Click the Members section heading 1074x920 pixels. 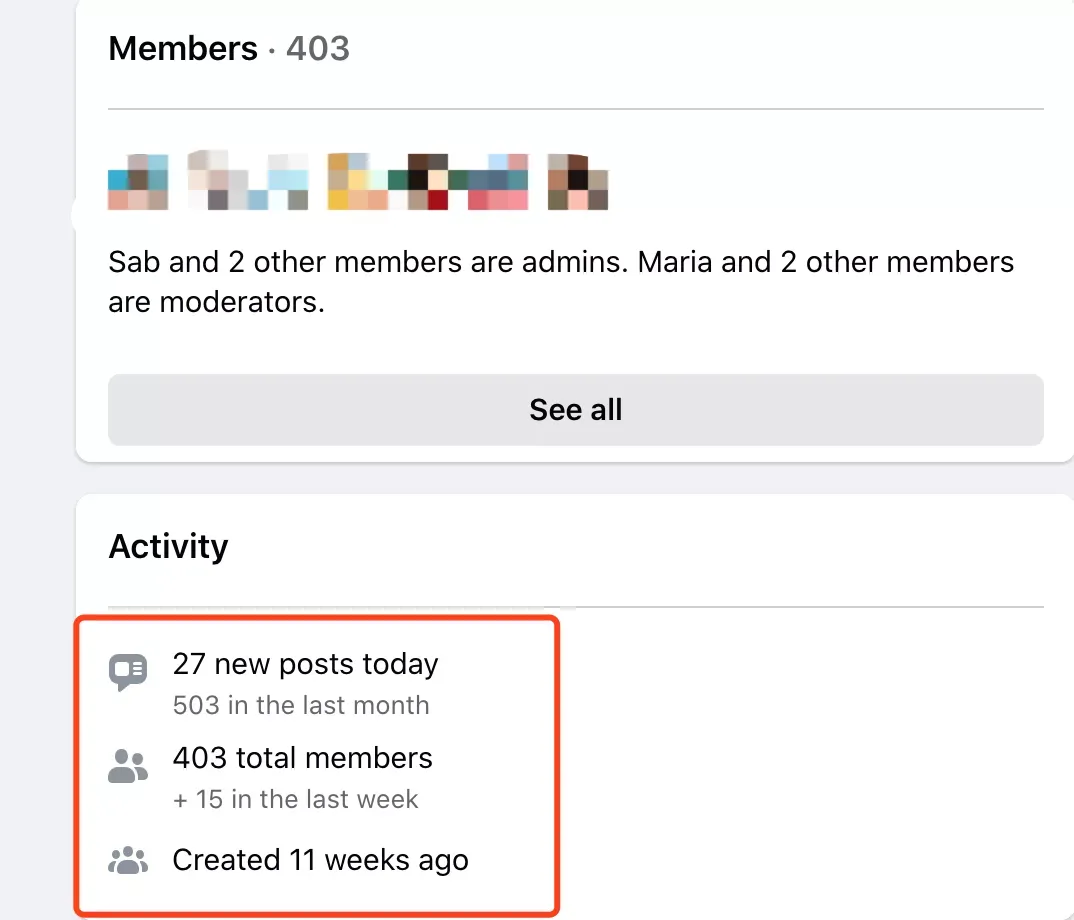(x=183, y=49)
